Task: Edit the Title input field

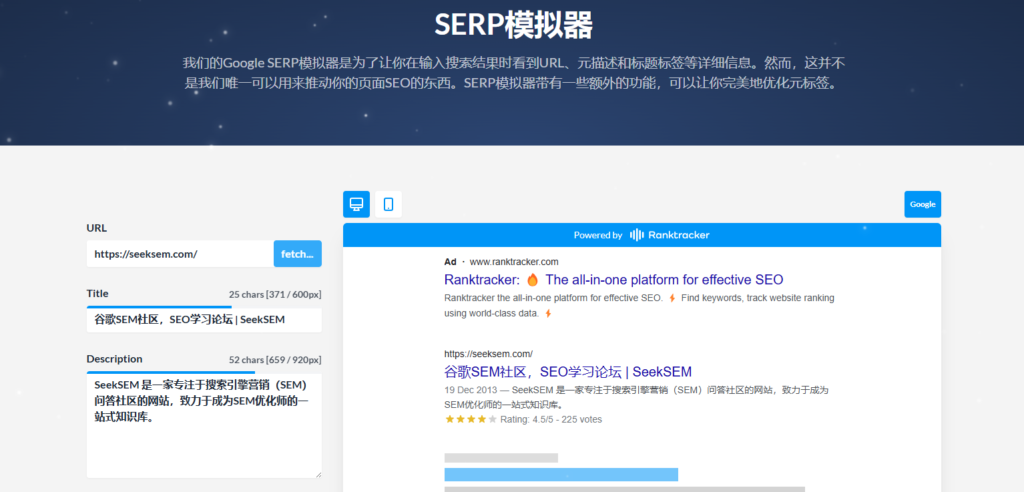Action: [x=204, y=320]
